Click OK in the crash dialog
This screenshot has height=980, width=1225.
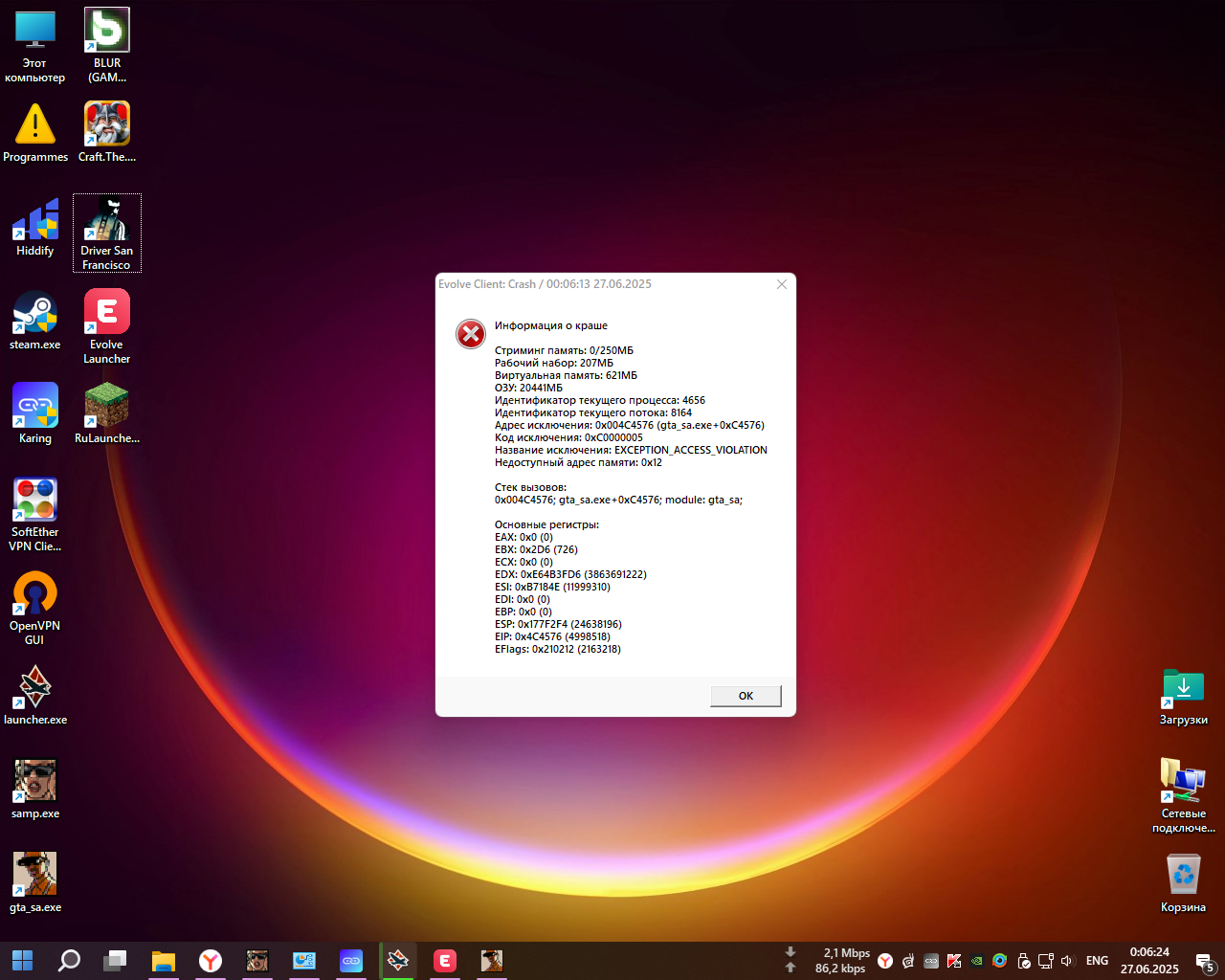click(746, 696)
